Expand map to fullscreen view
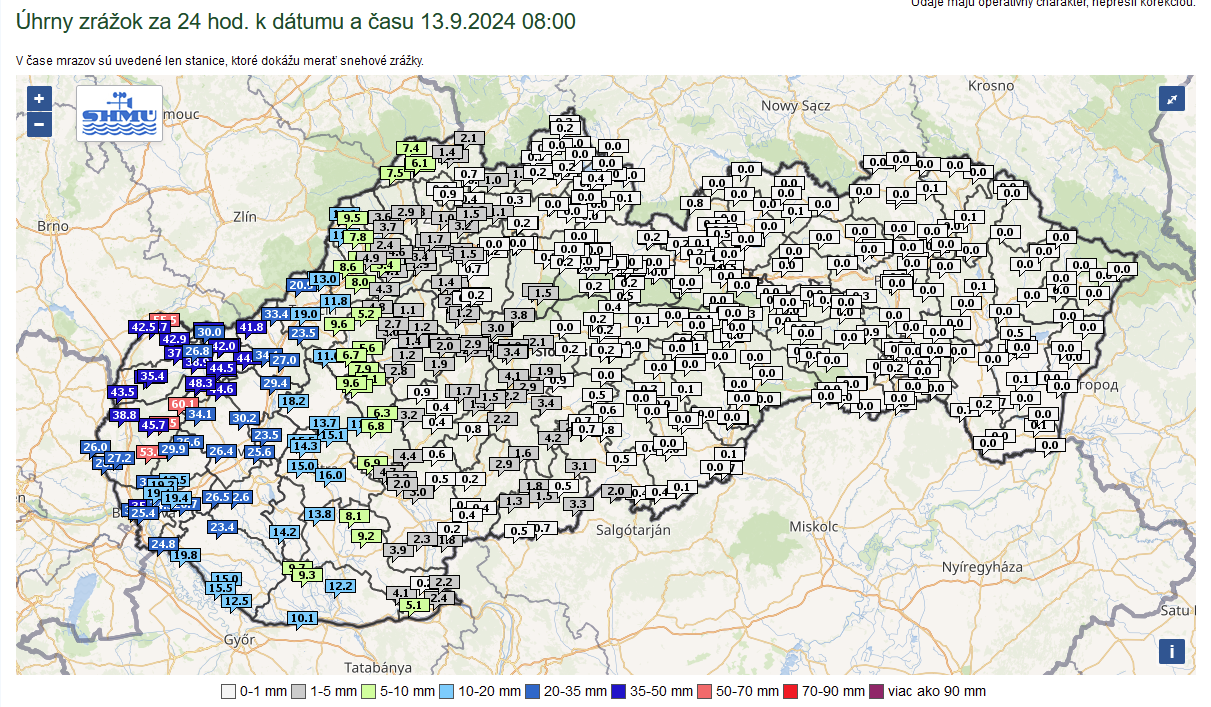 click(1171, 98)
